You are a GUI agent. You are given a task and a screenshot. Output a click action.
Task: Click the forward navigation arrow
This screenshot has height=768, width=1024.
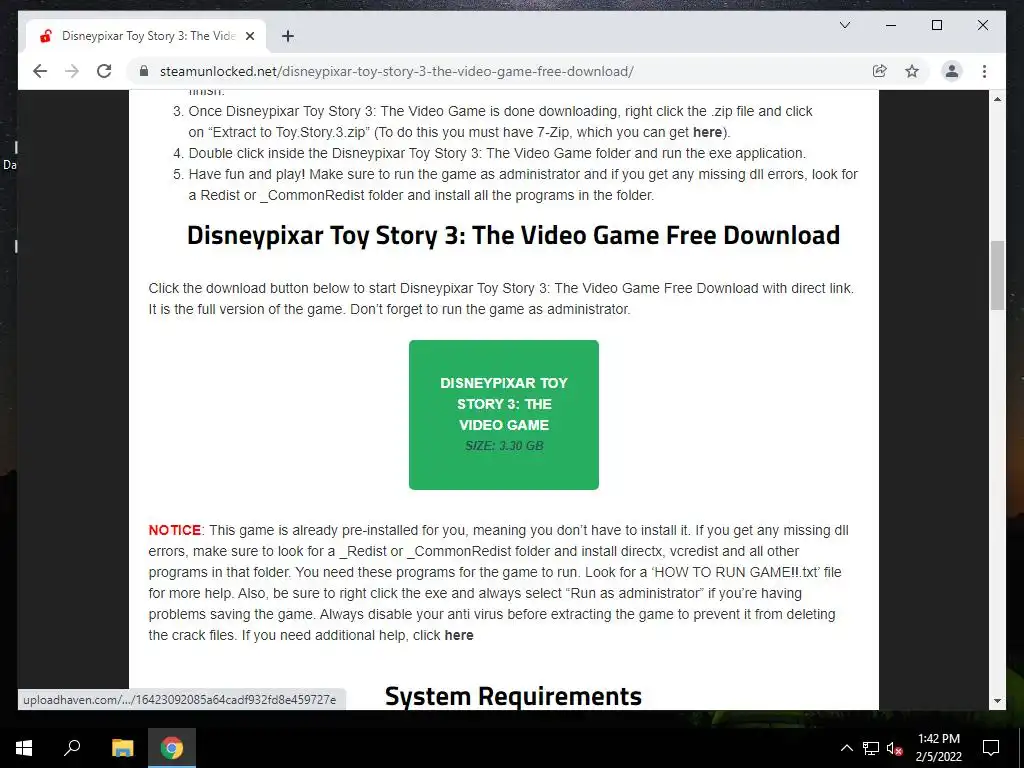(x=72, y=71)
